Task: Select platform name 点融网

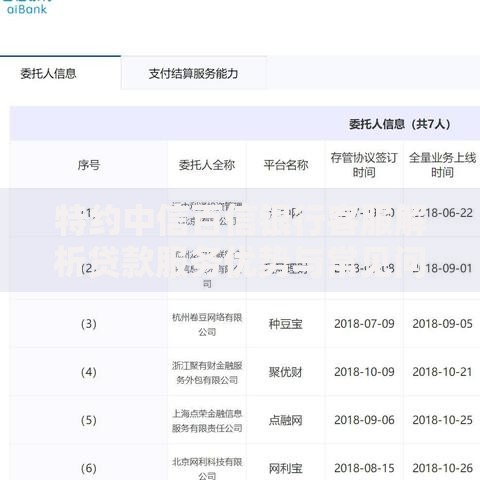Action: pyautogui.click(x=286, y=420)
